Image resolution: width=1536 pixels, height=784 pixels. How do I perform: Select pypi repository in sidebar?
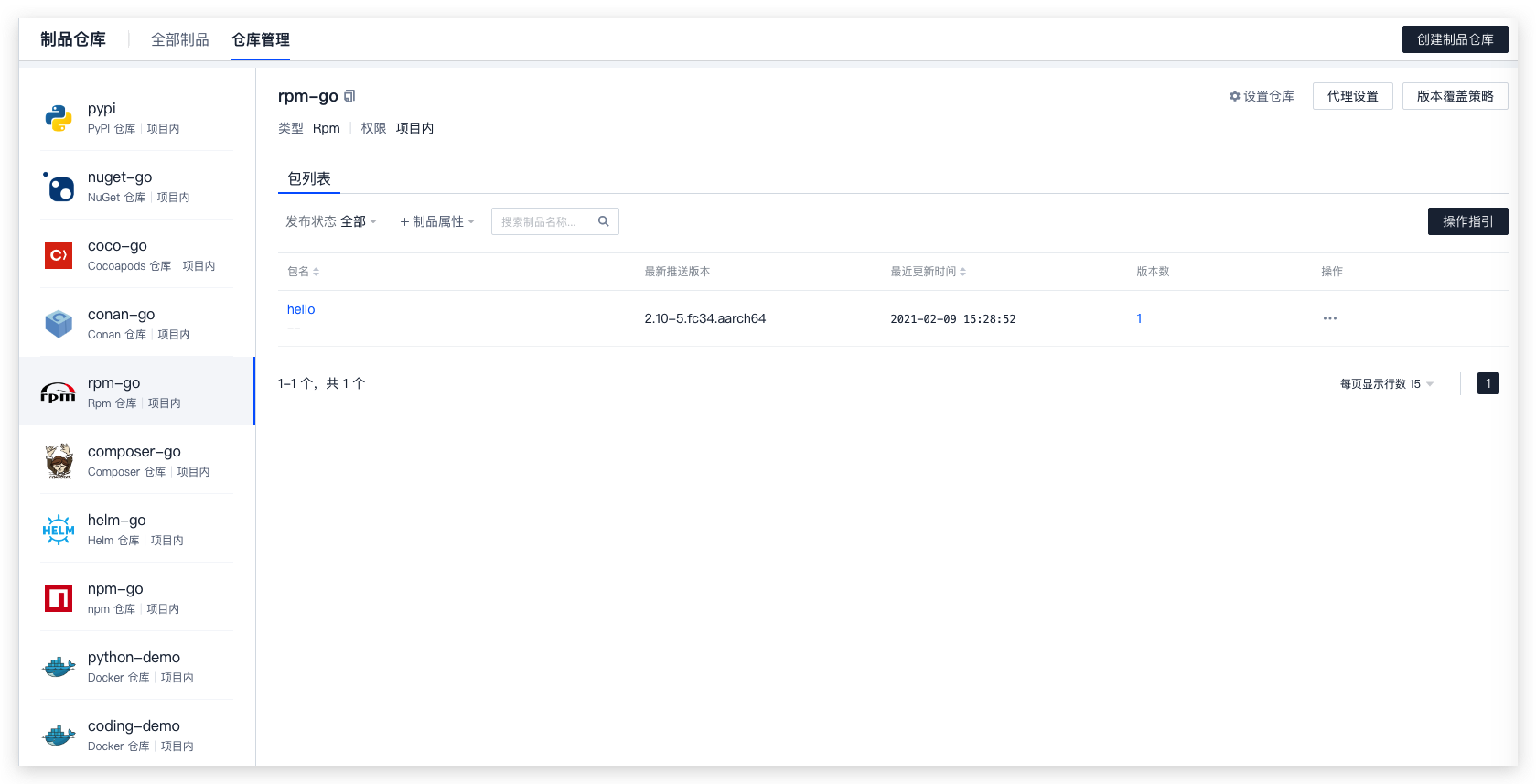(x=137, y=118)
